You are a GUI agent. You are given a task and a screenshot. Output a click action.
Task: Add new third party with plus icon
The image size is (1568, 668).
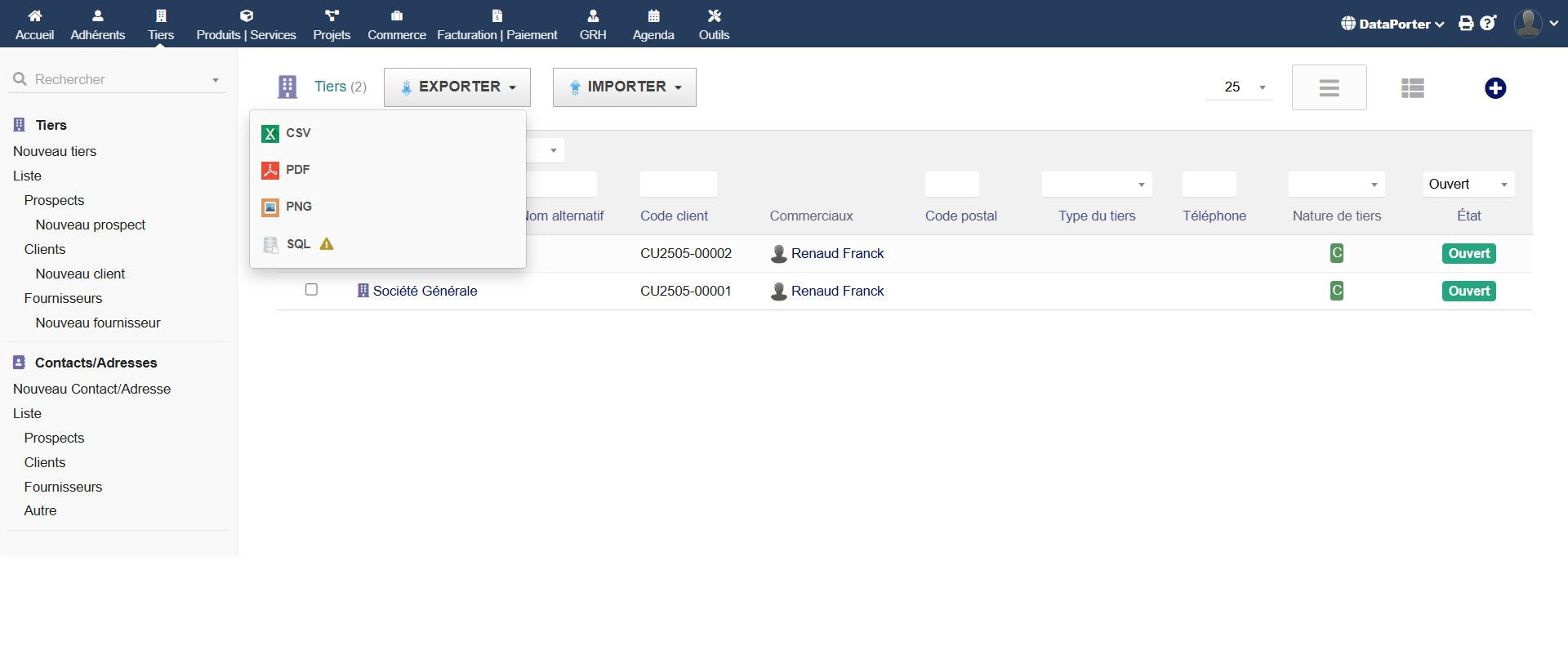pyautogui.click(x=1494, y=88)
